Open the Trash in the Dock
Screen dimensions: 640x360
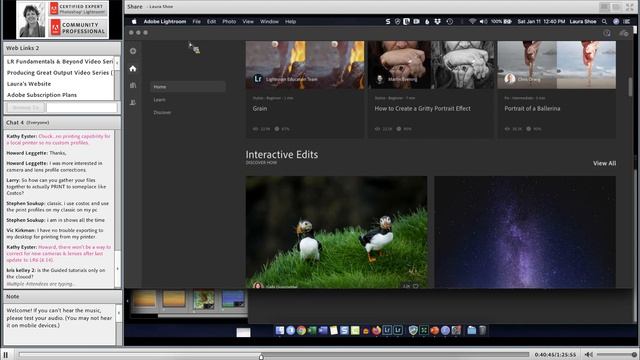[482, 330]
